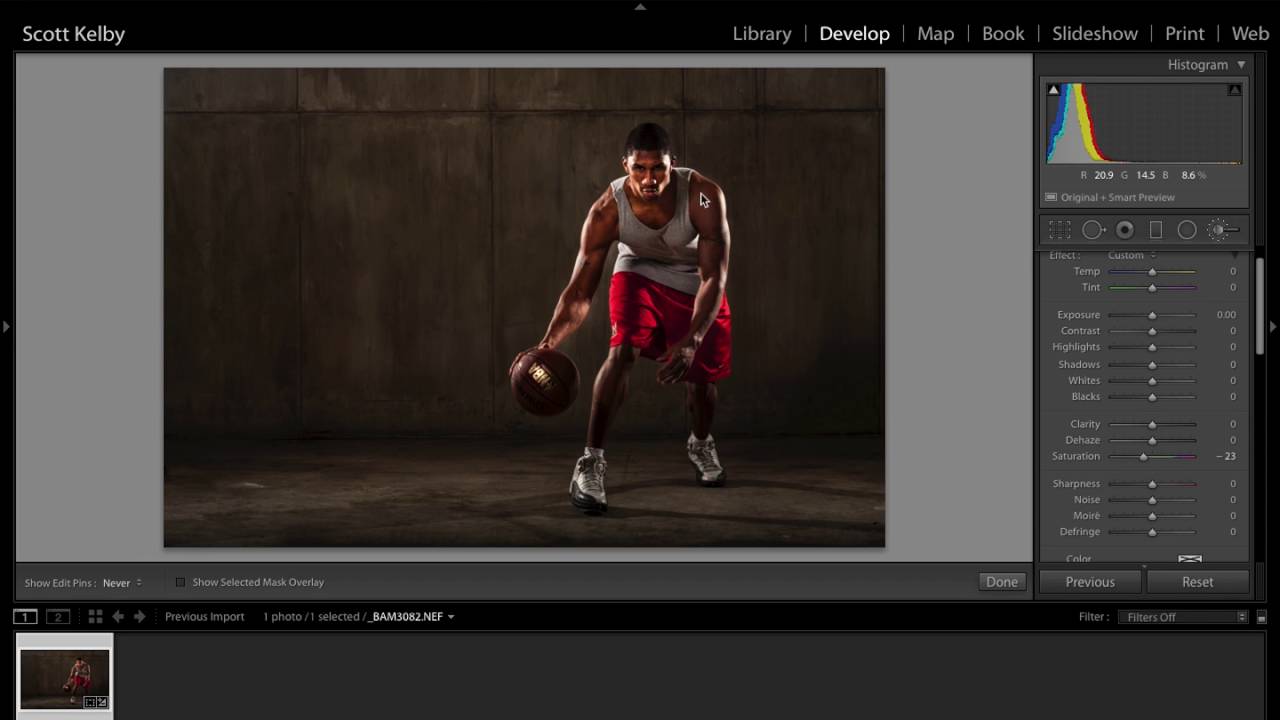Click the histogram graph area
The height and width of the screenshot is (720, 1280).
1144,123
